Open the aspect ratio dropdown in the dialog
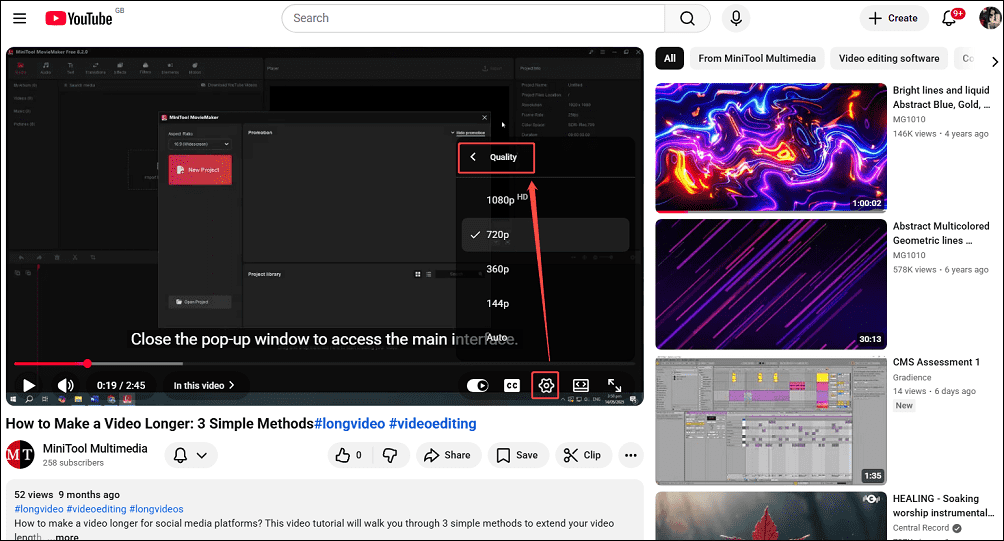Viewport: 1004px width, 541px height. 200,144
